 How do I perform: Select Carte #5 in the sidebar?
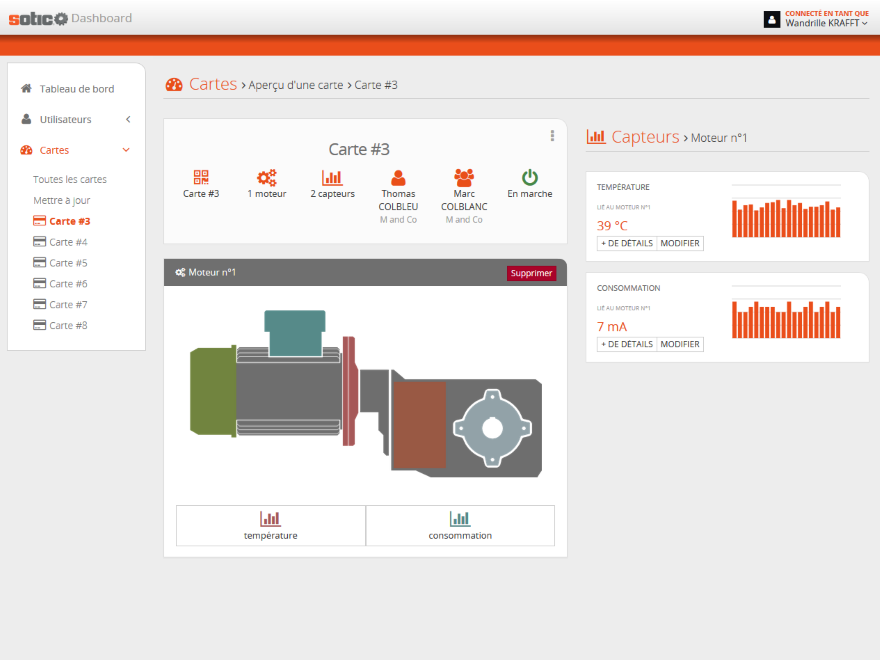click(x=61, y=263)
